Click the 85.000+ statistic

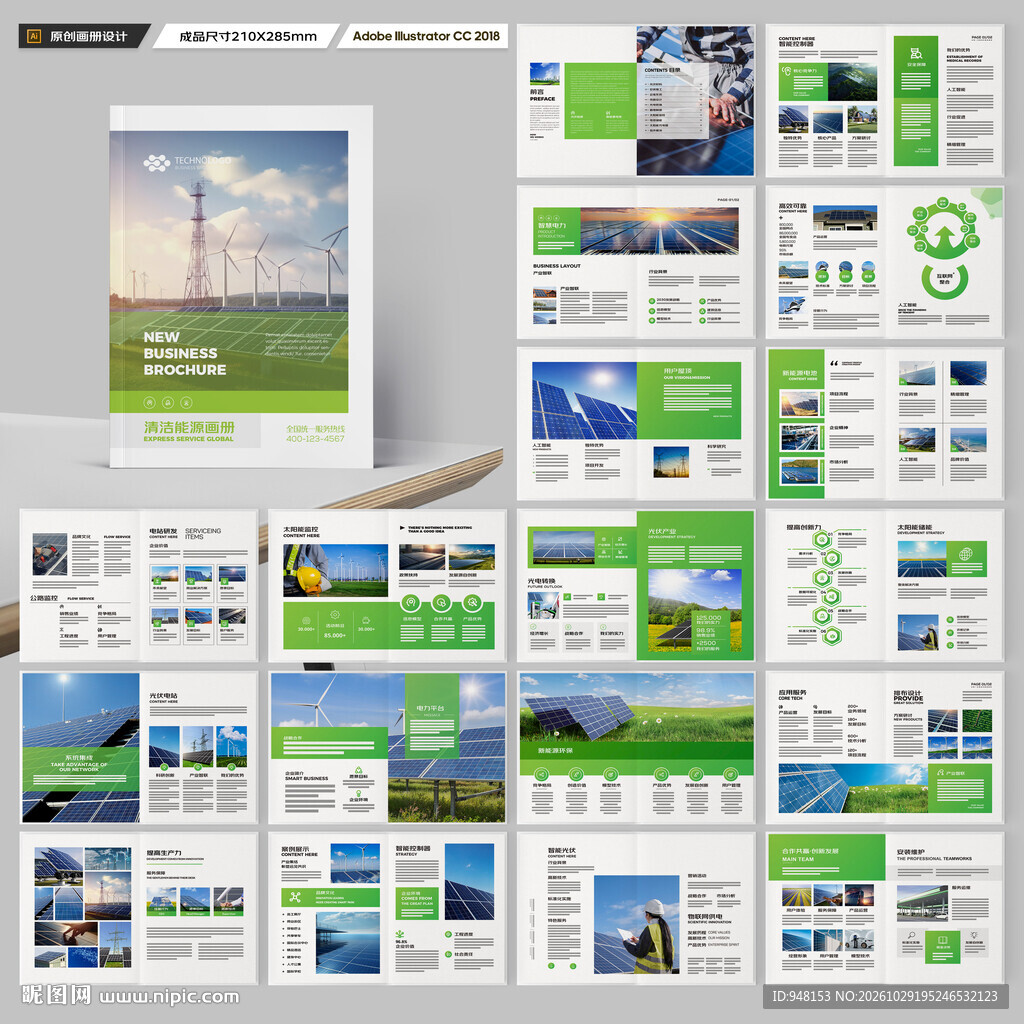pos(334,635)
